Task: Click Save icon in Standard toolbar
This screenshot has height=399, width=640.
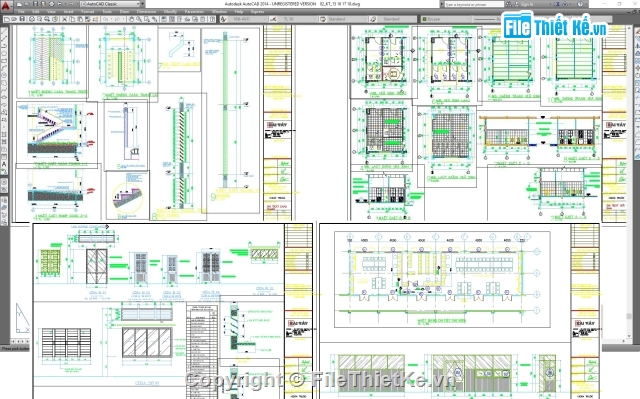Action: click(22, 19)
